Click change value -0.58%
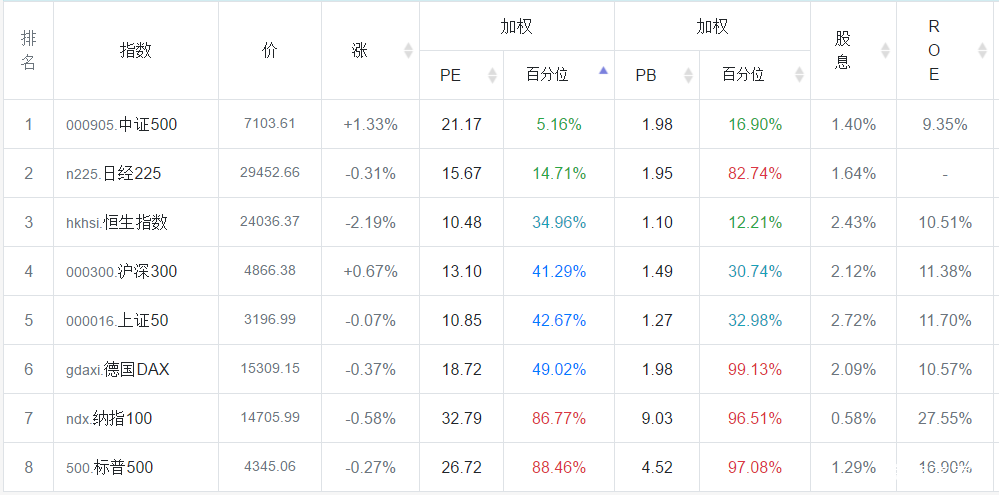The width and height of the screenshot is (999, 495). pyautogui.click(x=371, y=419)
